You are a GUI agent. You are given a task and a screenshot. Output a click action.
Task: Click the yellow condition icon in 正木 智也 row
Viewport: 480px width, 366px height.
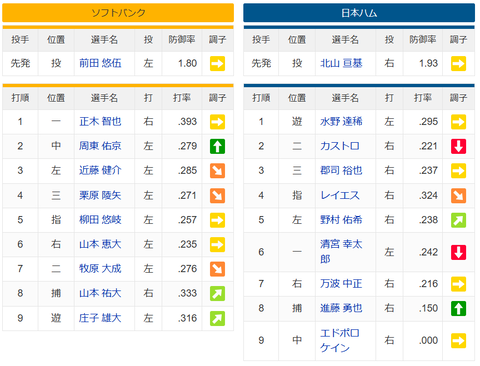pyautogui.click(x=217, y=122)
